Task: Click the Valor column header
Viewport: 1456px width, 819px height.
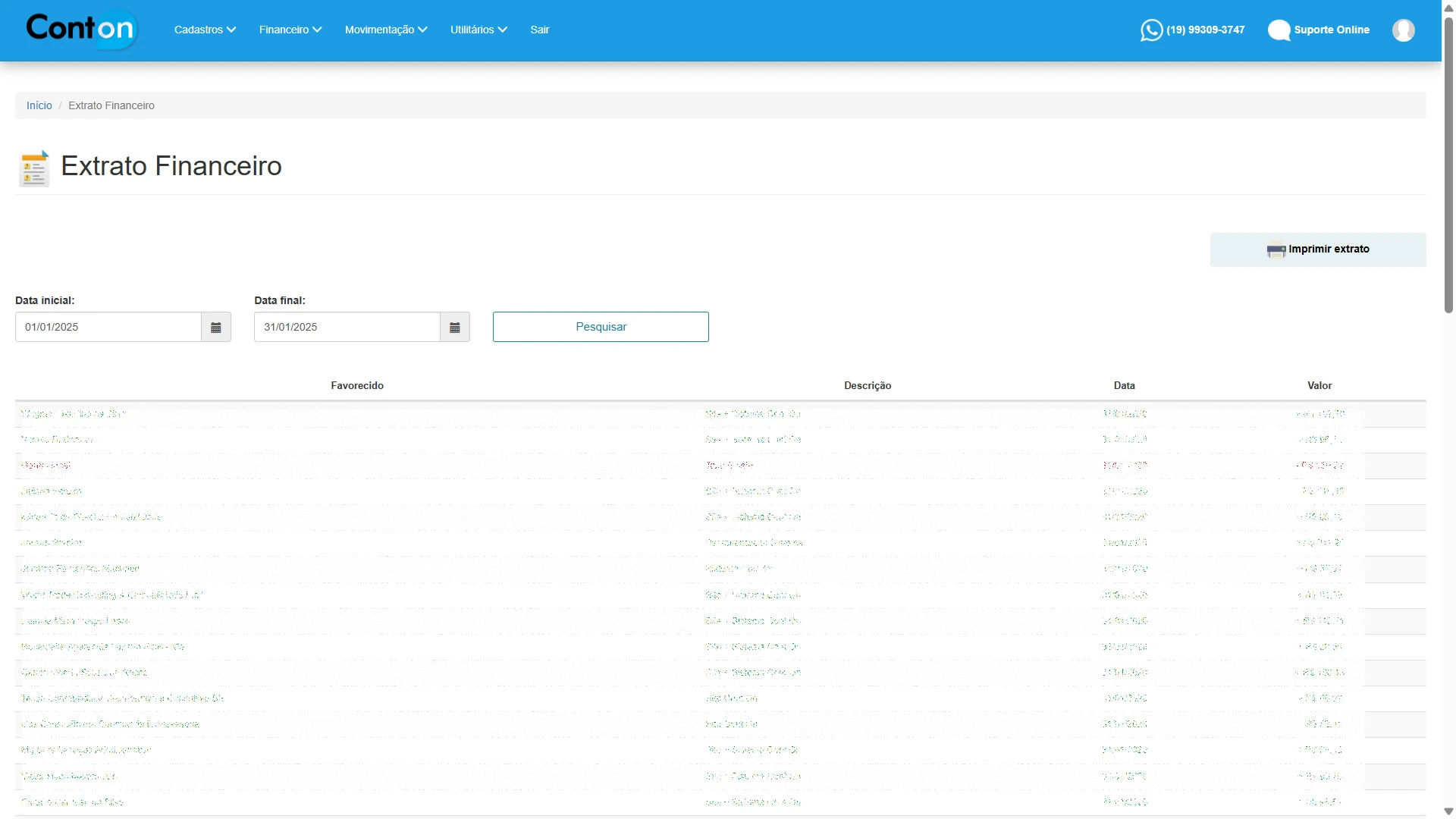Action: click(x=1319, y=385)
